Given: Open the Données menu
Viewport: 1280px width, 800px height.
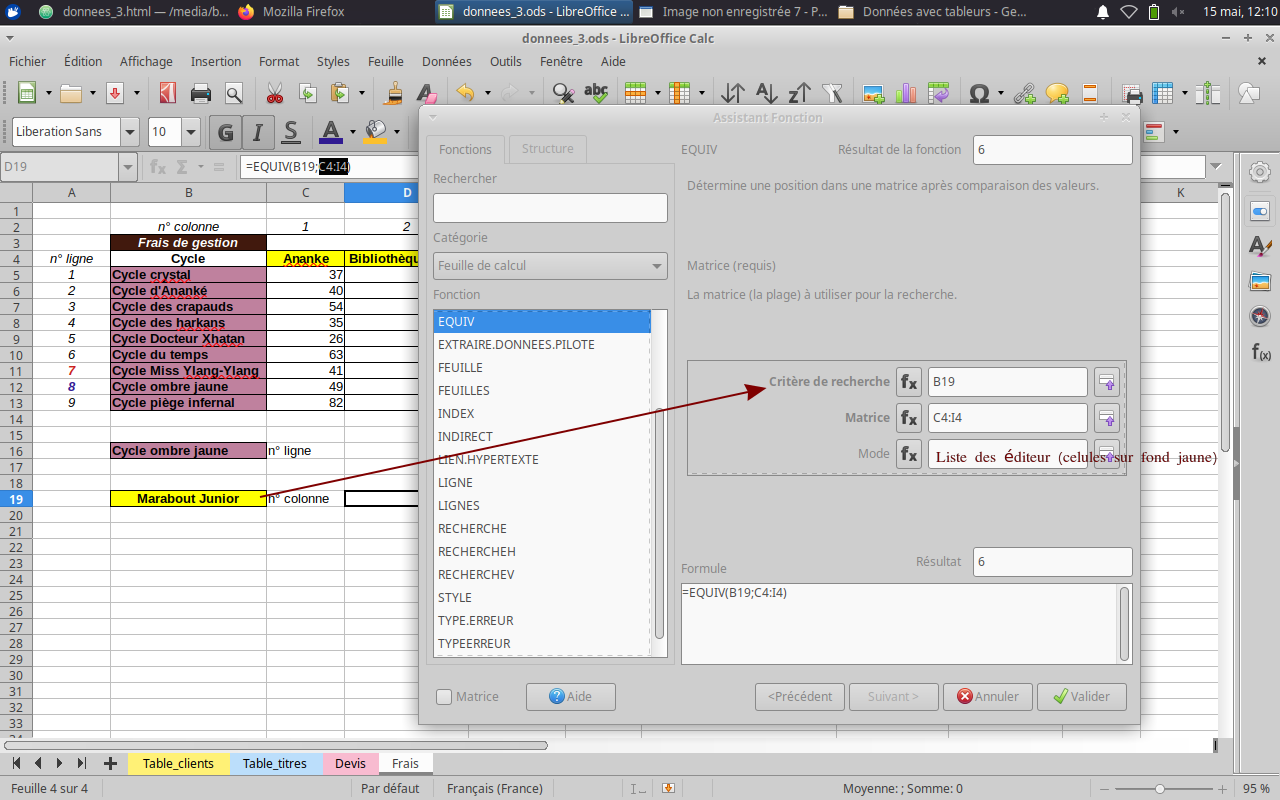Looking at the screenshot, I should coord(446,62).
